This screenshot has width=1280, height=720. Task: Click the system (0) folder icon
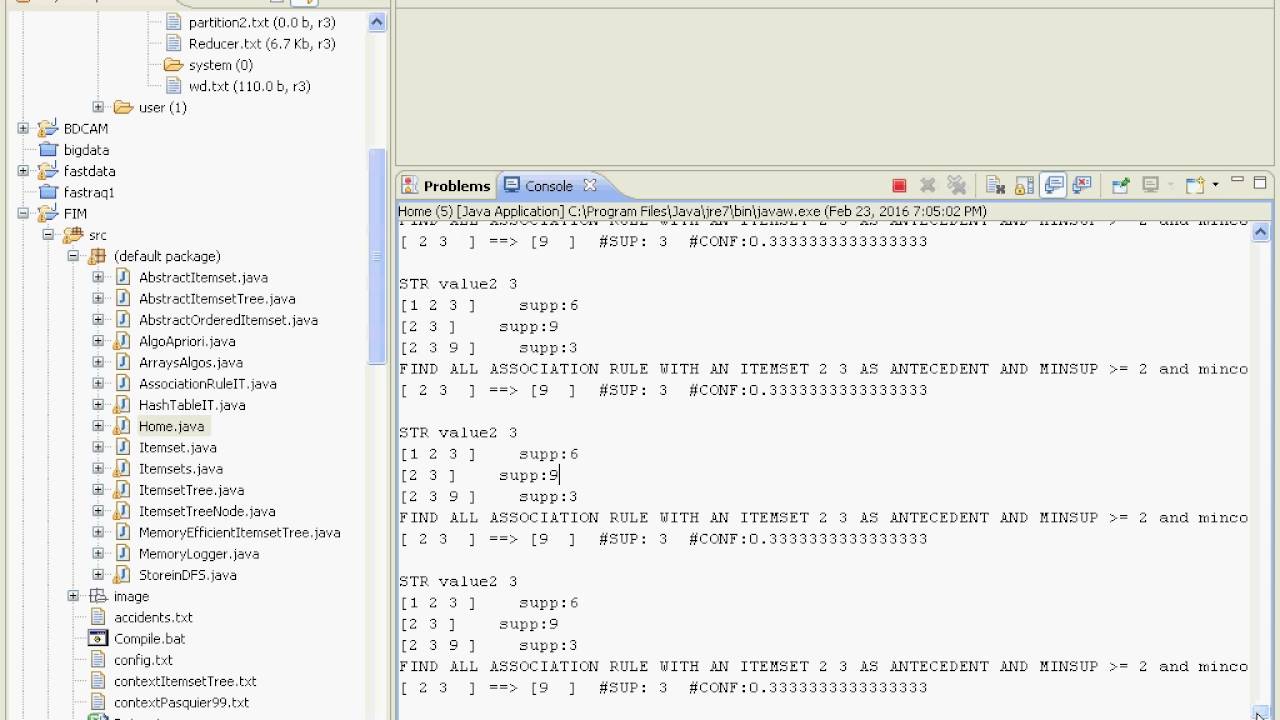click(x=172, y=65)
